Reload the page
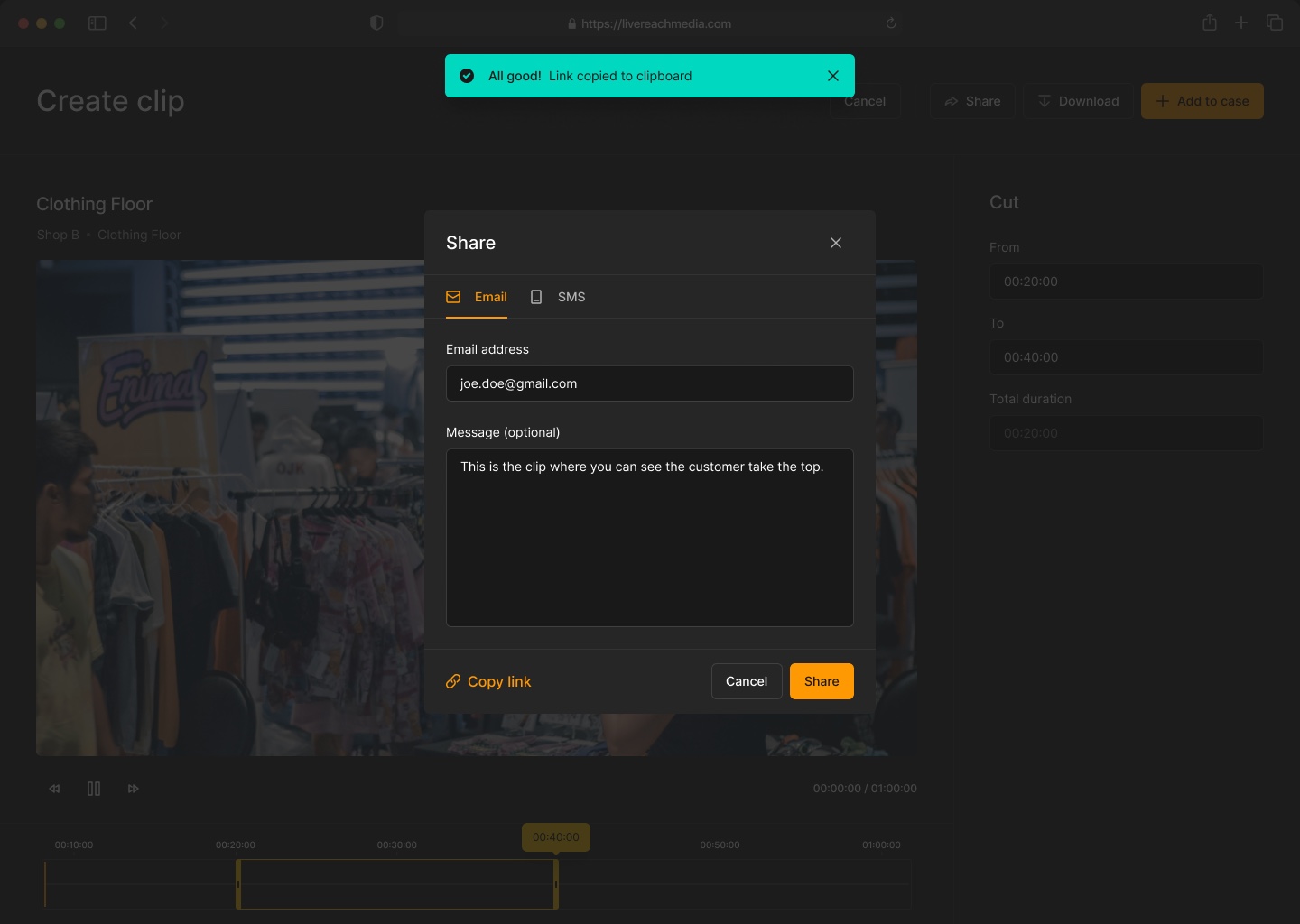1300x924 pixels. (891, 23)
